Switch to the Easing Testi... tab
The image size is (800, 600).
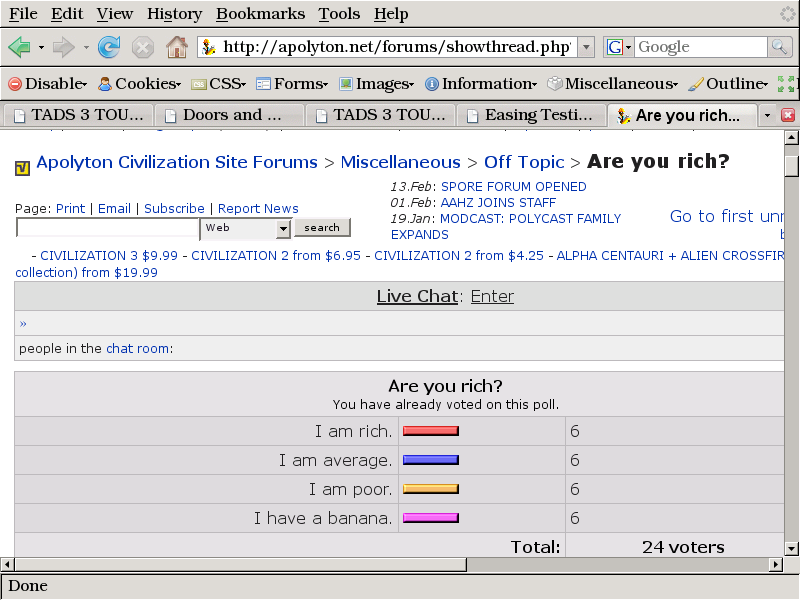pos(531,115)
